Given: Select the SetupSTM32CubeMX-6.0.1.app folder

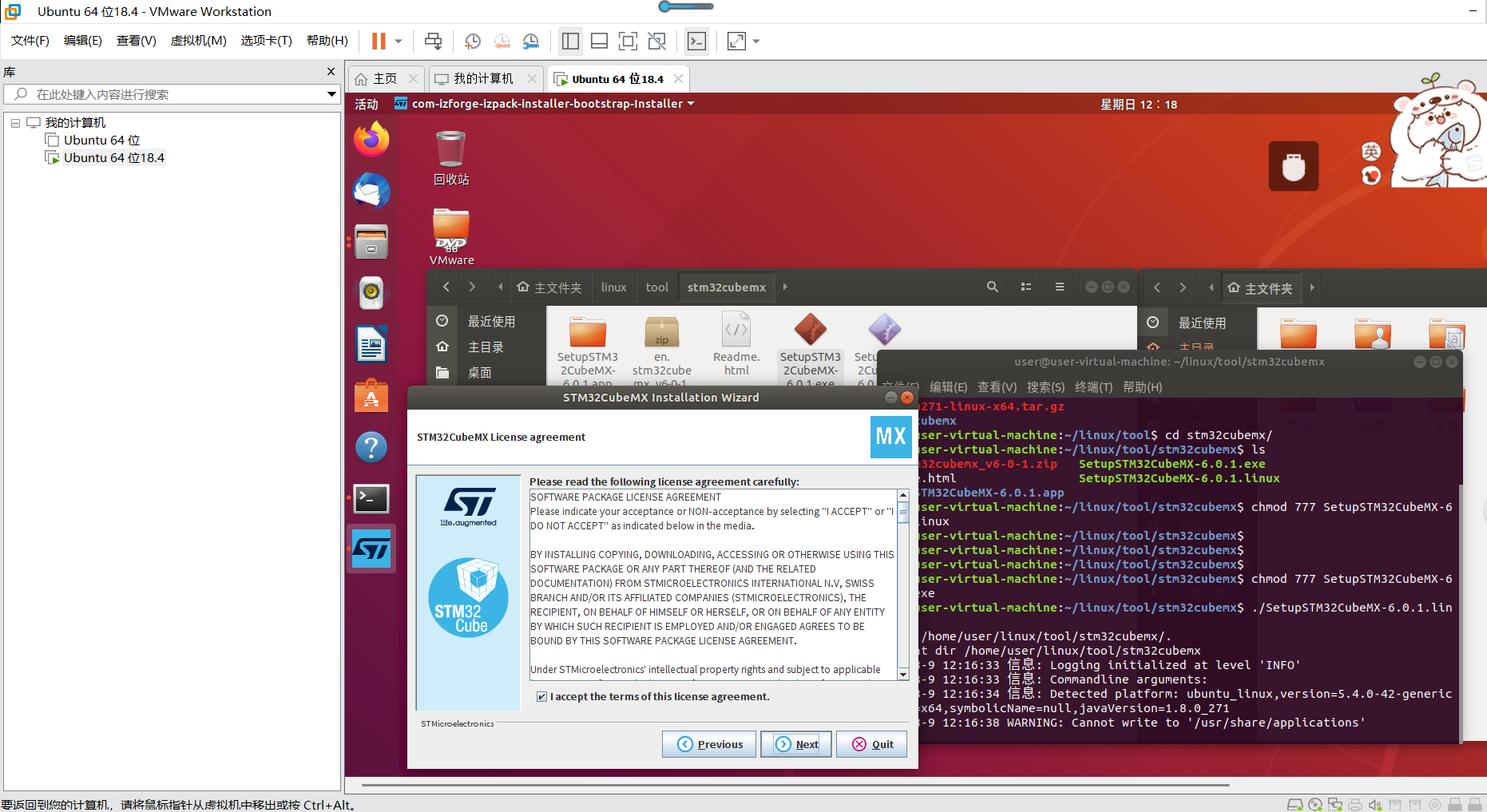Looking at the screenshot, I should [x=588, y=351].
